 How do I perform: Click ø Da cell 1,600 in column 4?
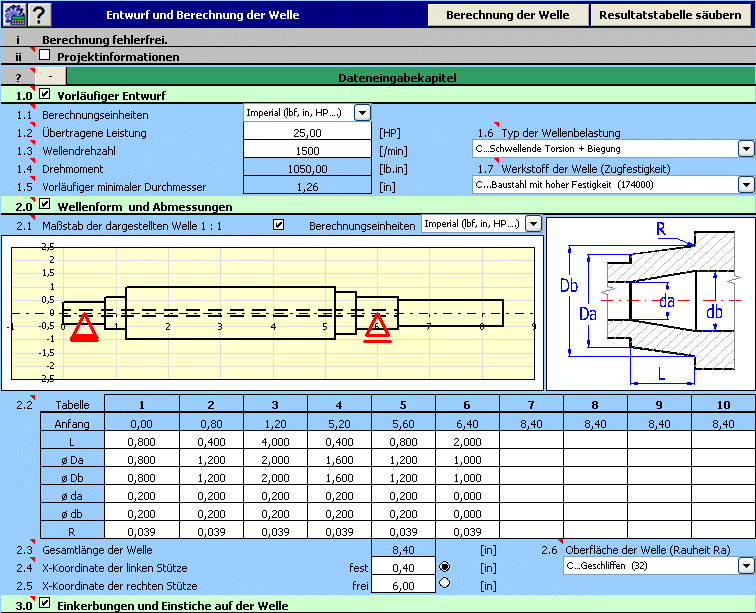click(x=339, y=459)
